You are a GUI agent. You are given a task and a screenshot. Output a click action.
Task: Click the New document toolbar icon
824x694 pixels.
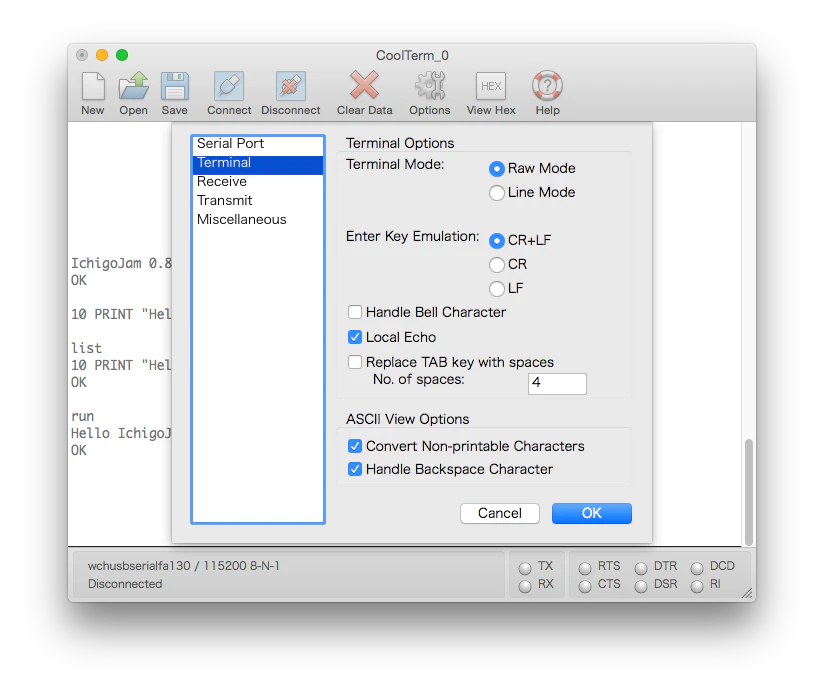point(93,86)
